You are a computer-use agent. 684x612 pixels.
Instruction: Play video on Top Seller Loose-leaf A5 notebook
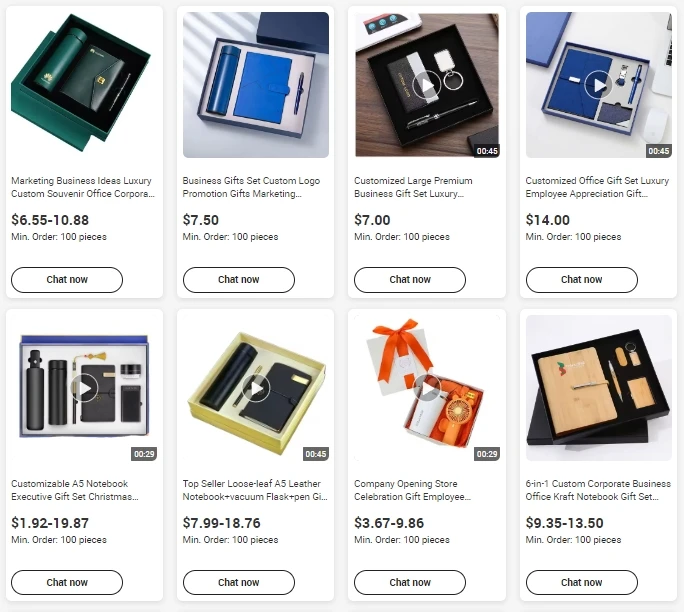256,388
